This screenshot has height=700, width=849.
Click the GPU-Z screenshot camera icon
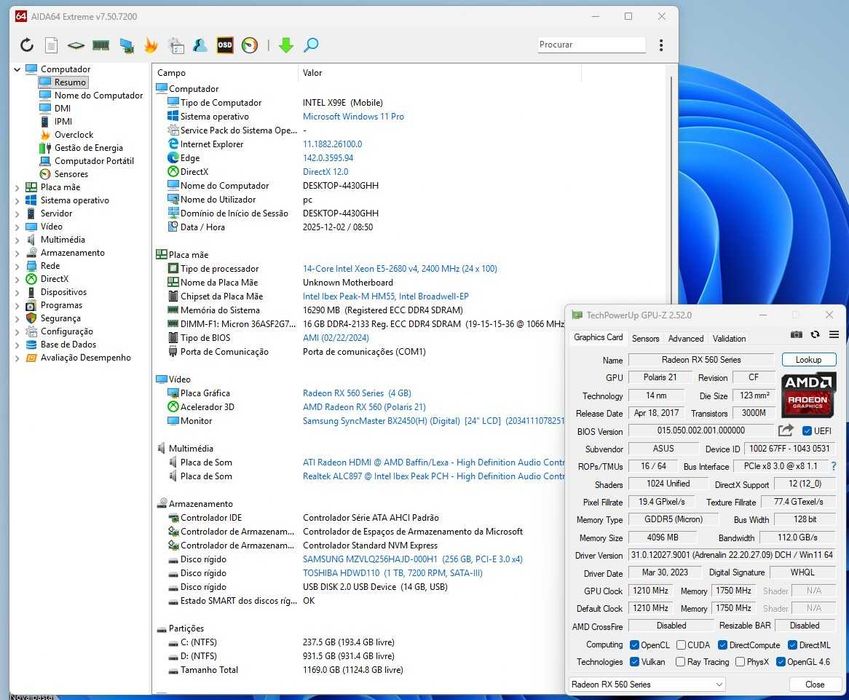tap(796, 335)
